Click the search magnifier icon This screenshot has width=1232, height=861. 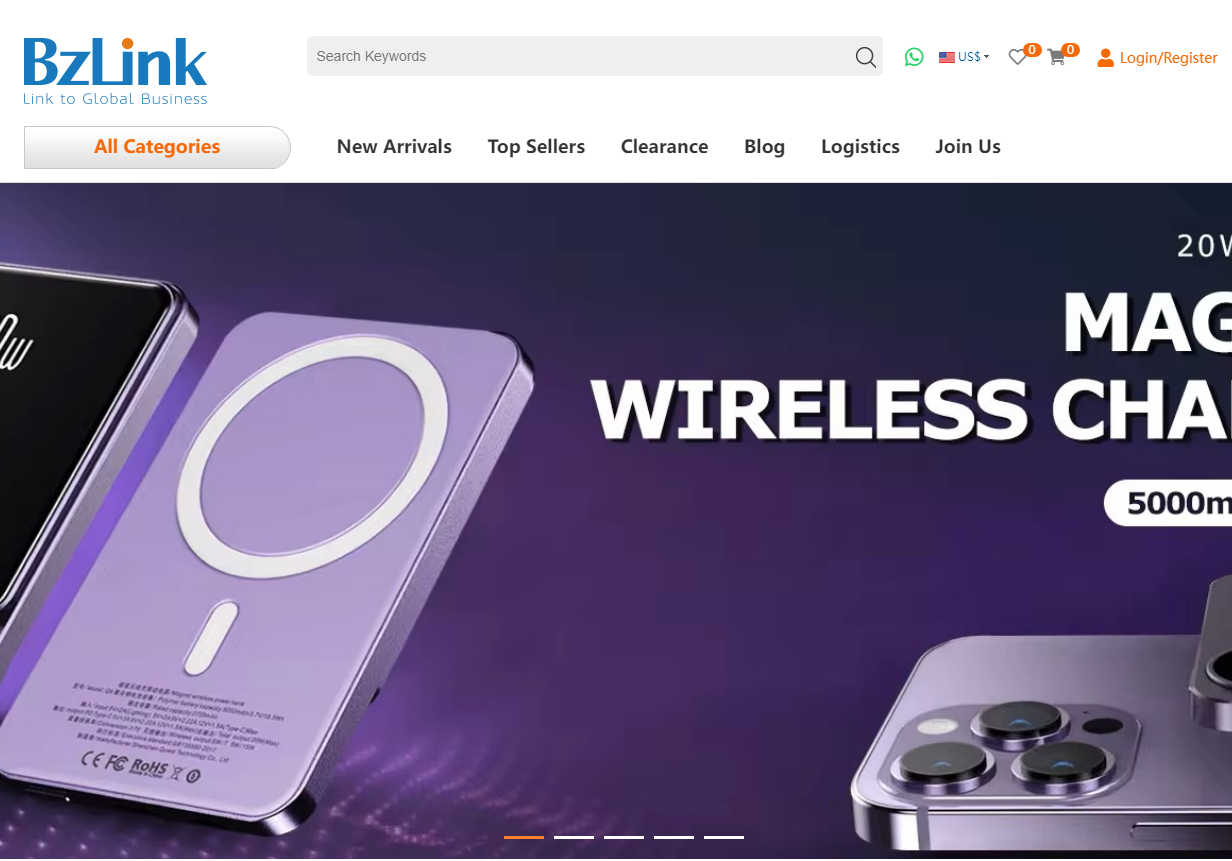tap(866, 57)
